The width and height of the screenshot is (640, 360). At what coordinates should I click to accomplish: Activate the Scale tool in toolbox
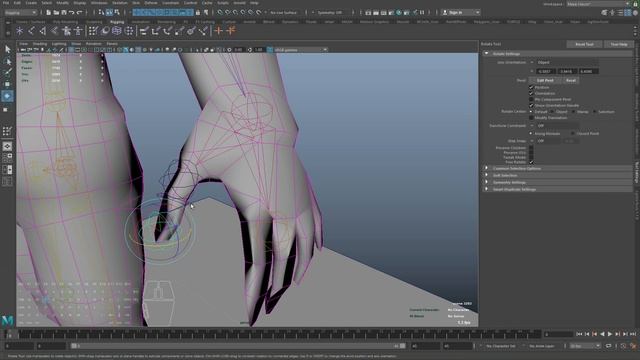[6, 109]
